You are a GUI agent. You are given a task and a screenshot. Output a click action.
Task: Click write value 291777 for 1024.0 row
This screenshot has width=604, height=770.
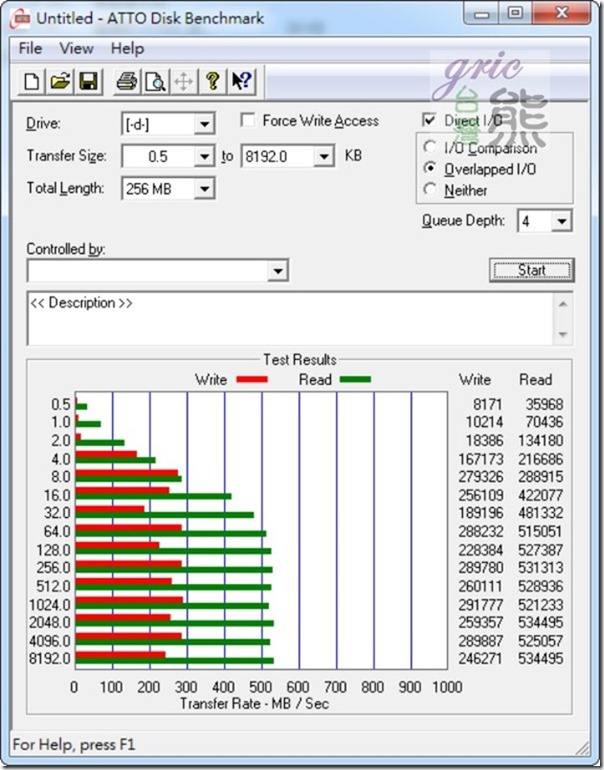click(481, 605)
